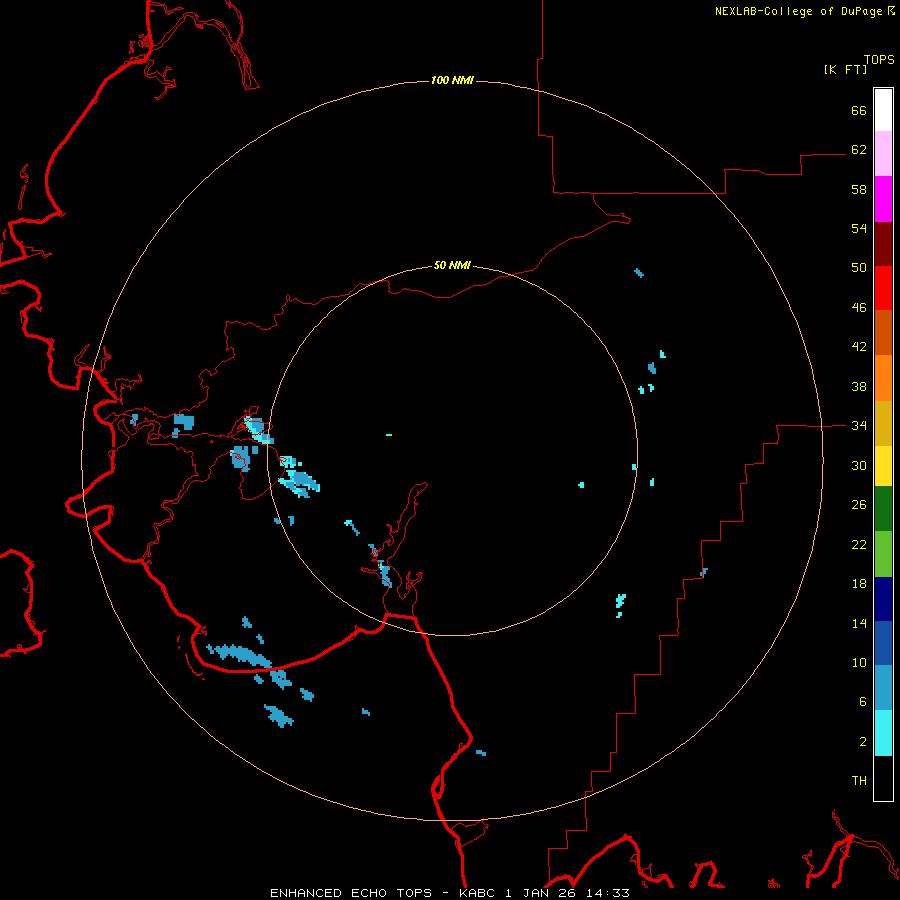Click the 22 legend value
The width and height of the screenshot is (900, 900).
point(859,545)
